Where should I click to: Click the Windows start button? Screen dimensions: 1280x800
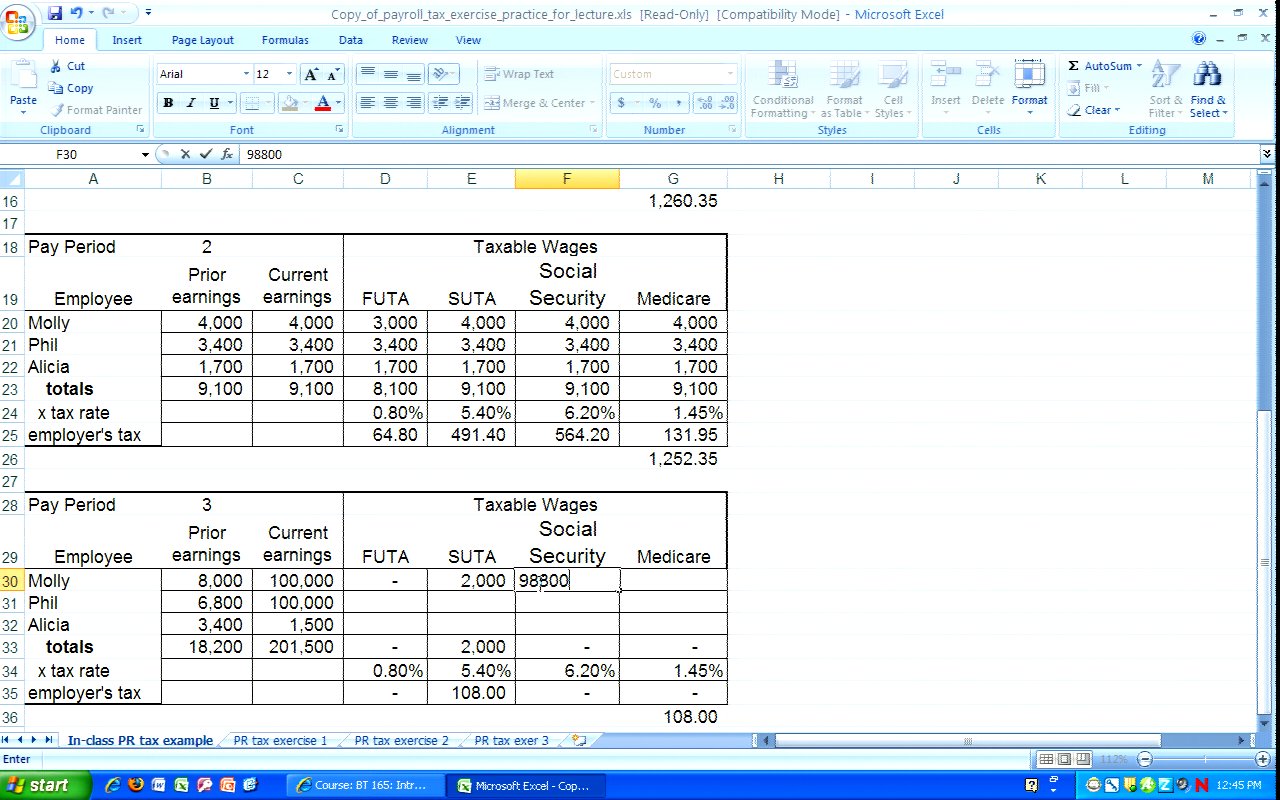[x=46, y=785]
